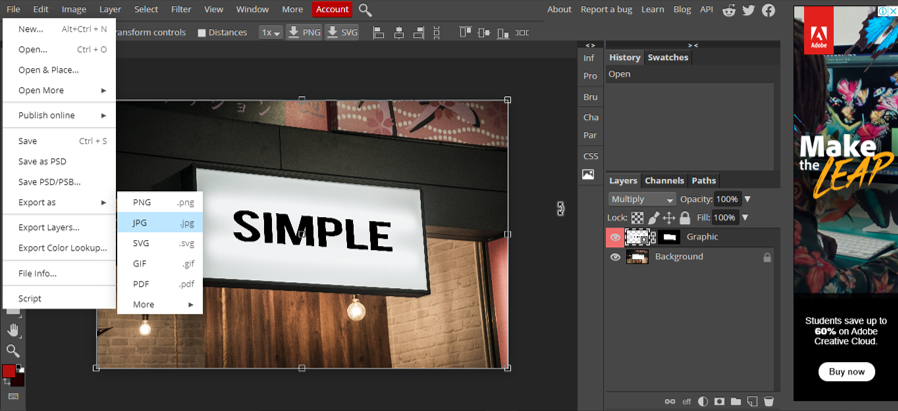Image resolution: width=898 pixels, height=411 pixels.
Task: Expand side panel with <> arrow
Action: click(x=590, y=45)
